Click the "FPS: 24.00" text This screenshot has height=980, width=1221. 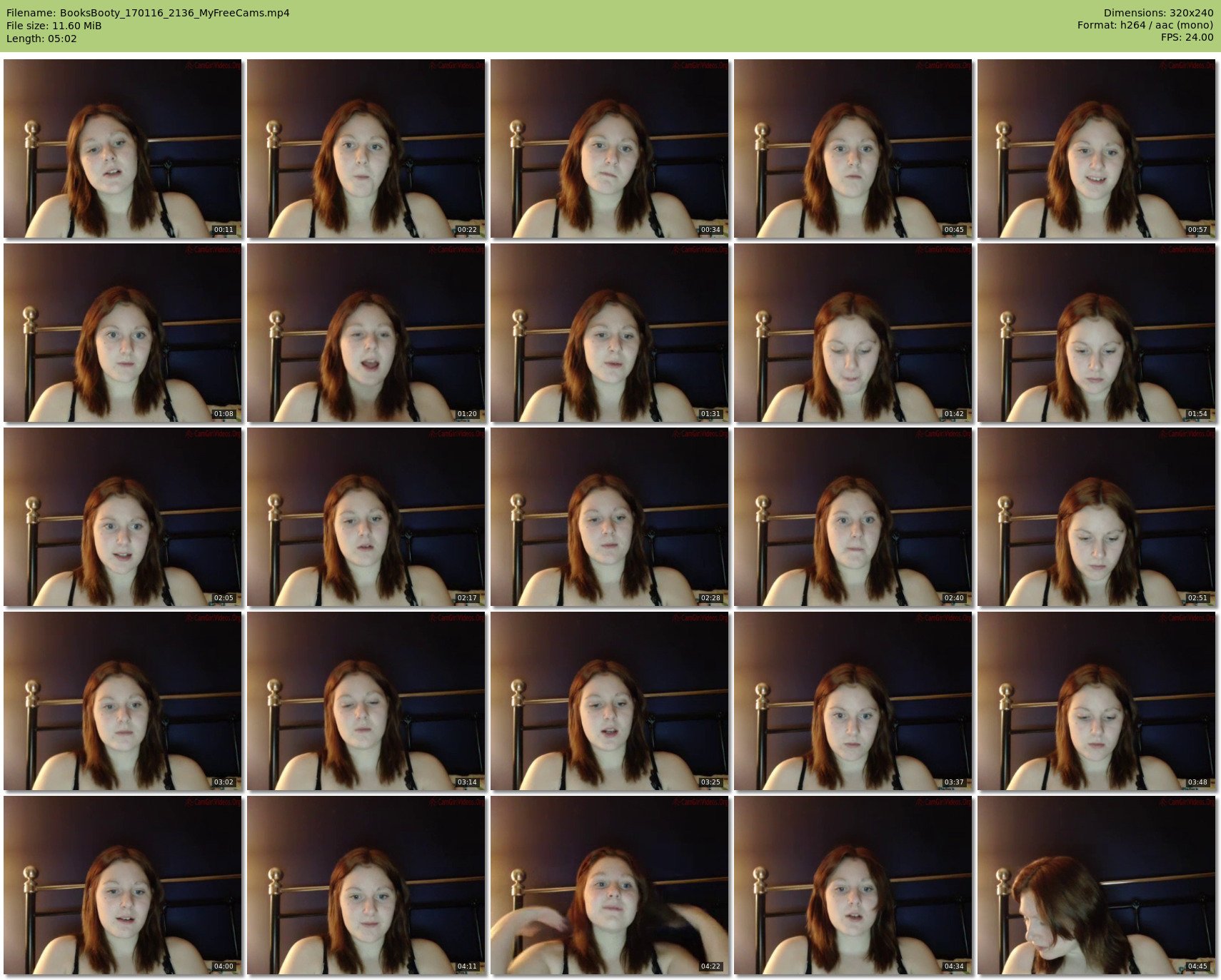pos(1187,37)
